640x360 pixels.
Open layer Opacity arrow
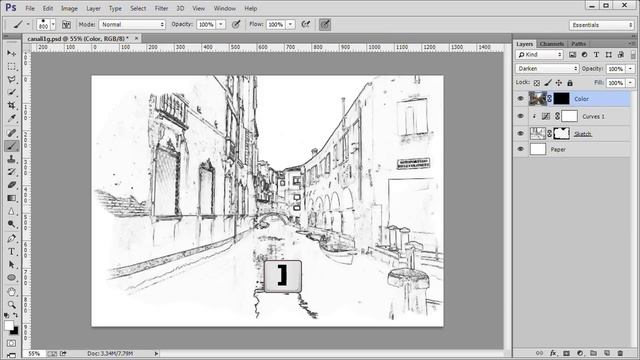631,69
